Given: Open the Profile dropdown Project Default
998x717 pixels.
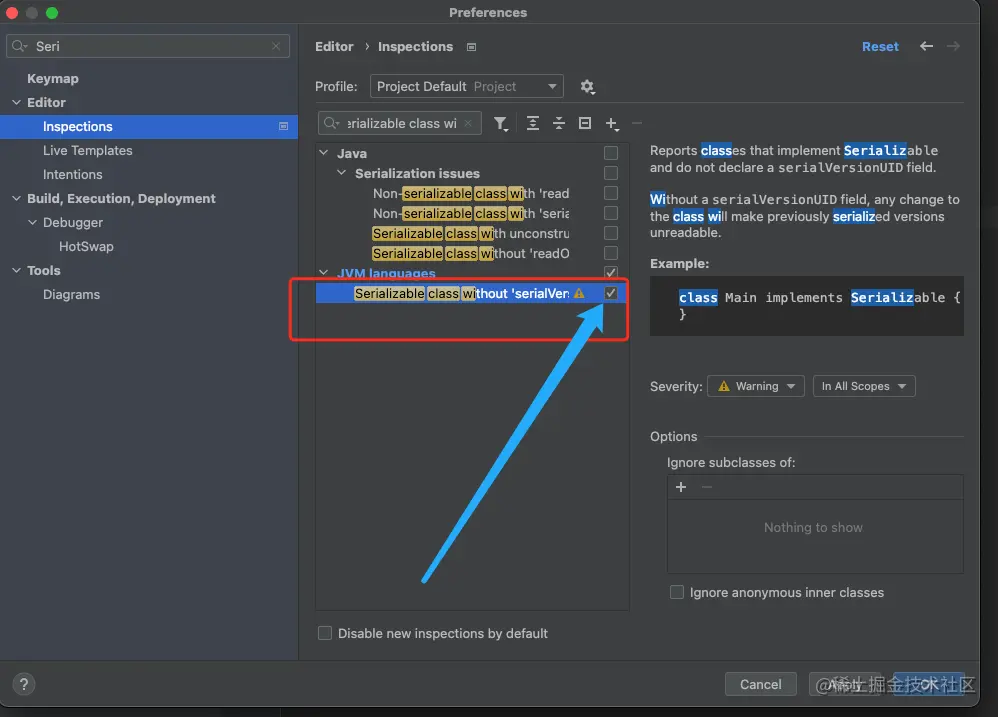Looking at the screenshot, I should (x=467, y=87).
